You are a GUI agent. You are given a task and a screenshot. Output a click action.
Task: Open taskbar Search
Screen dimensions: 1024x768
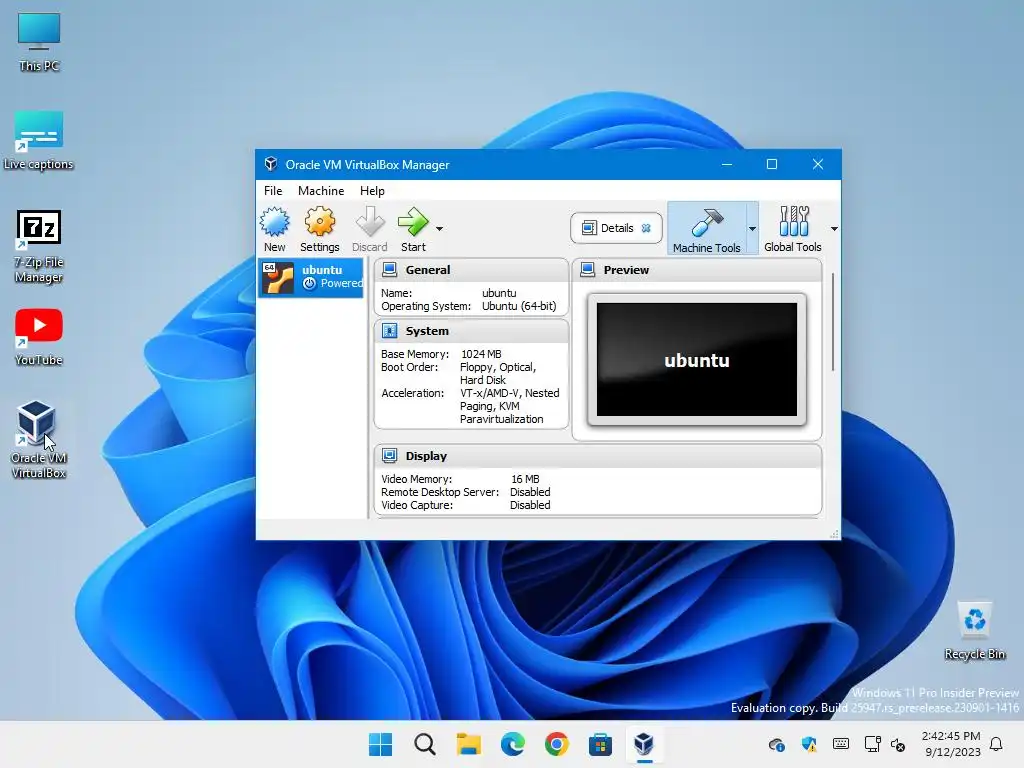(424, 744)
